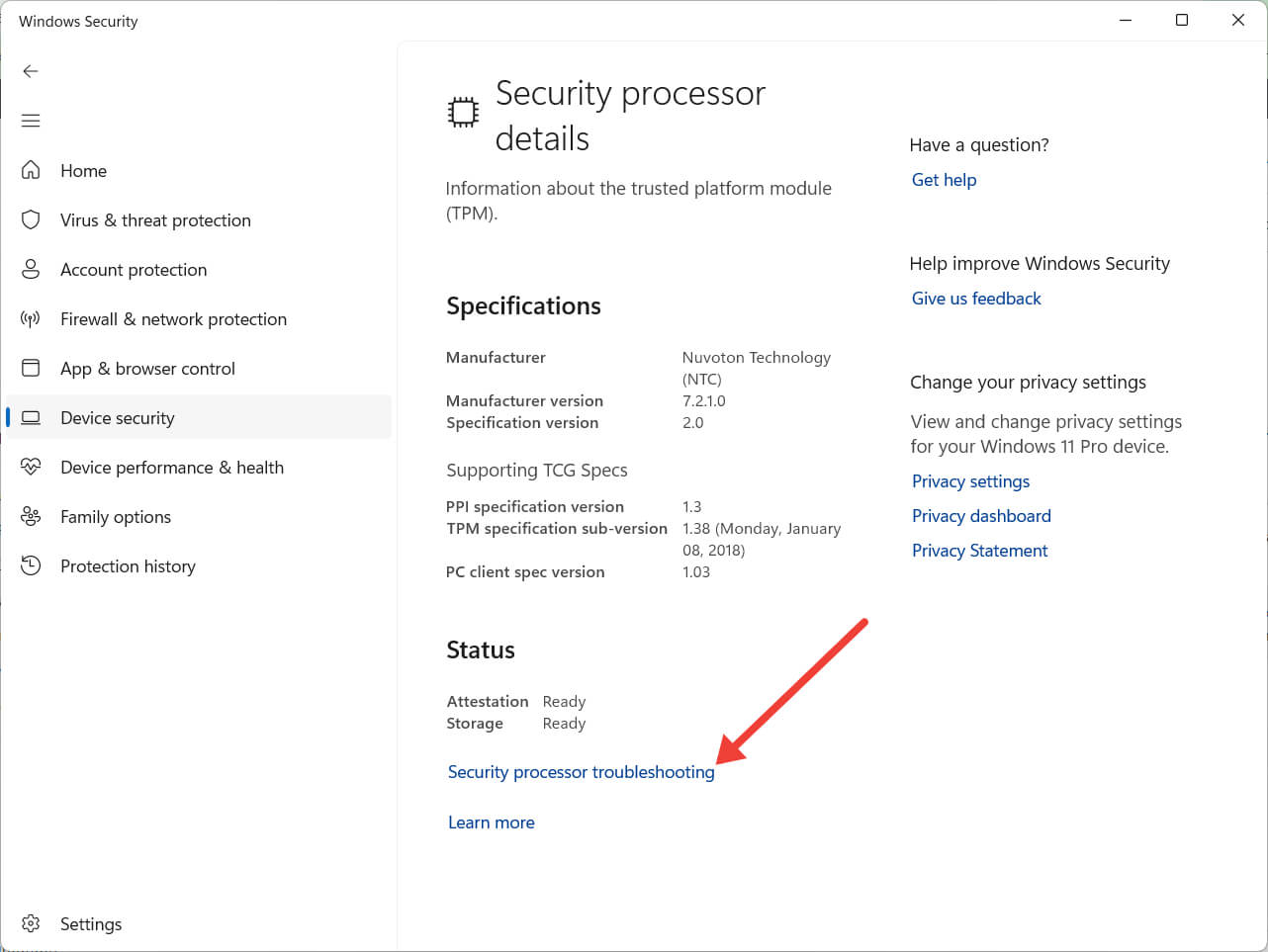Switch to Device security in the navigation pane

click(119, 417)
